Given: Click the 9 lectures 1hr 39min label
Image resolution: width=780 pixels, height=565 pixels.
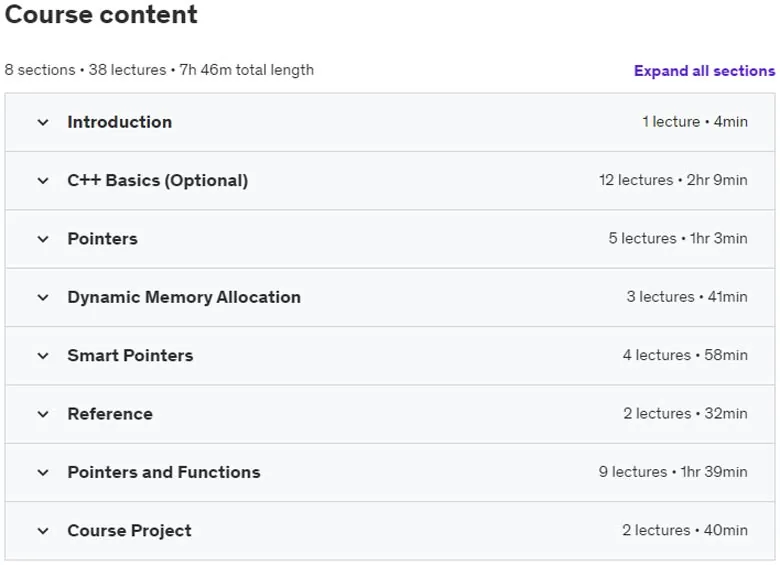Looking at the screenshot, I should click(673, 471).
